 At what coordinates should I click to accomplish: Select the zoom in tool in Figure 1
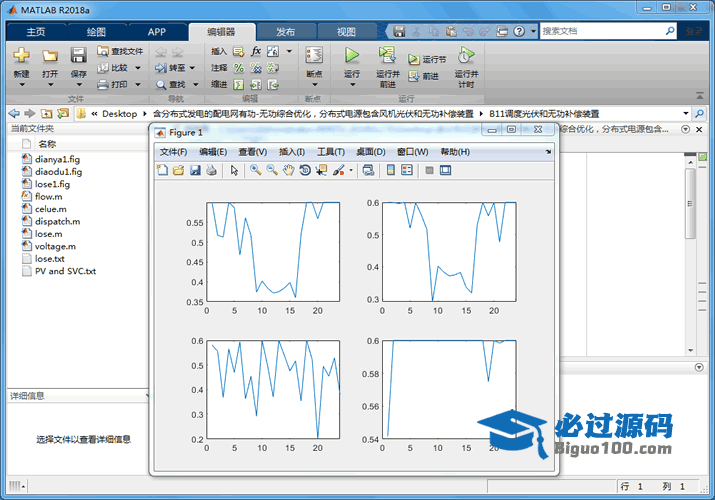255,170
